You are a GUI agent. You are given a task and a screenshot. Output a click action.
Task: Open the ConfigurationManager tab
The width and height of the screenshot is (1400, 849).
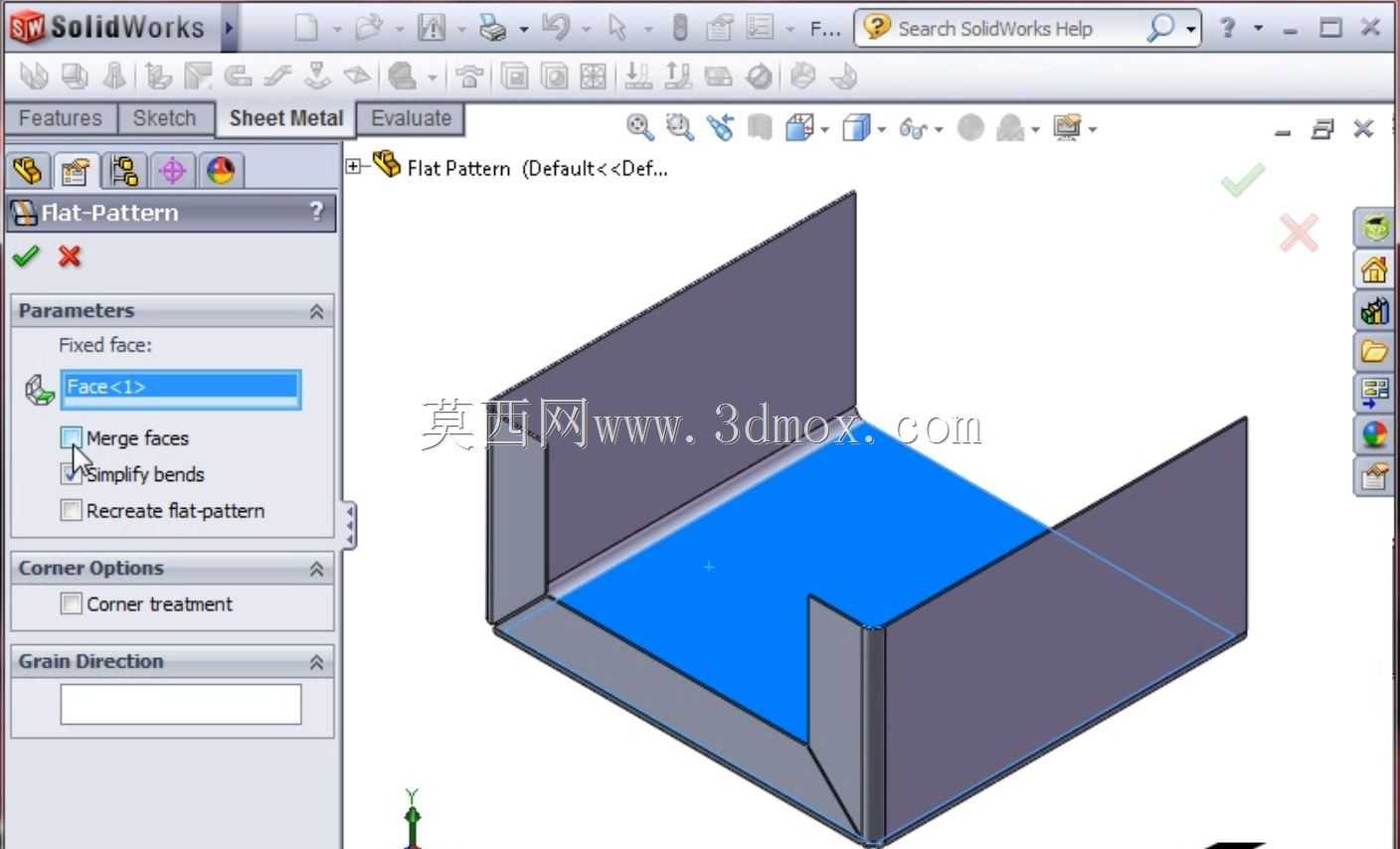(124, 171)
